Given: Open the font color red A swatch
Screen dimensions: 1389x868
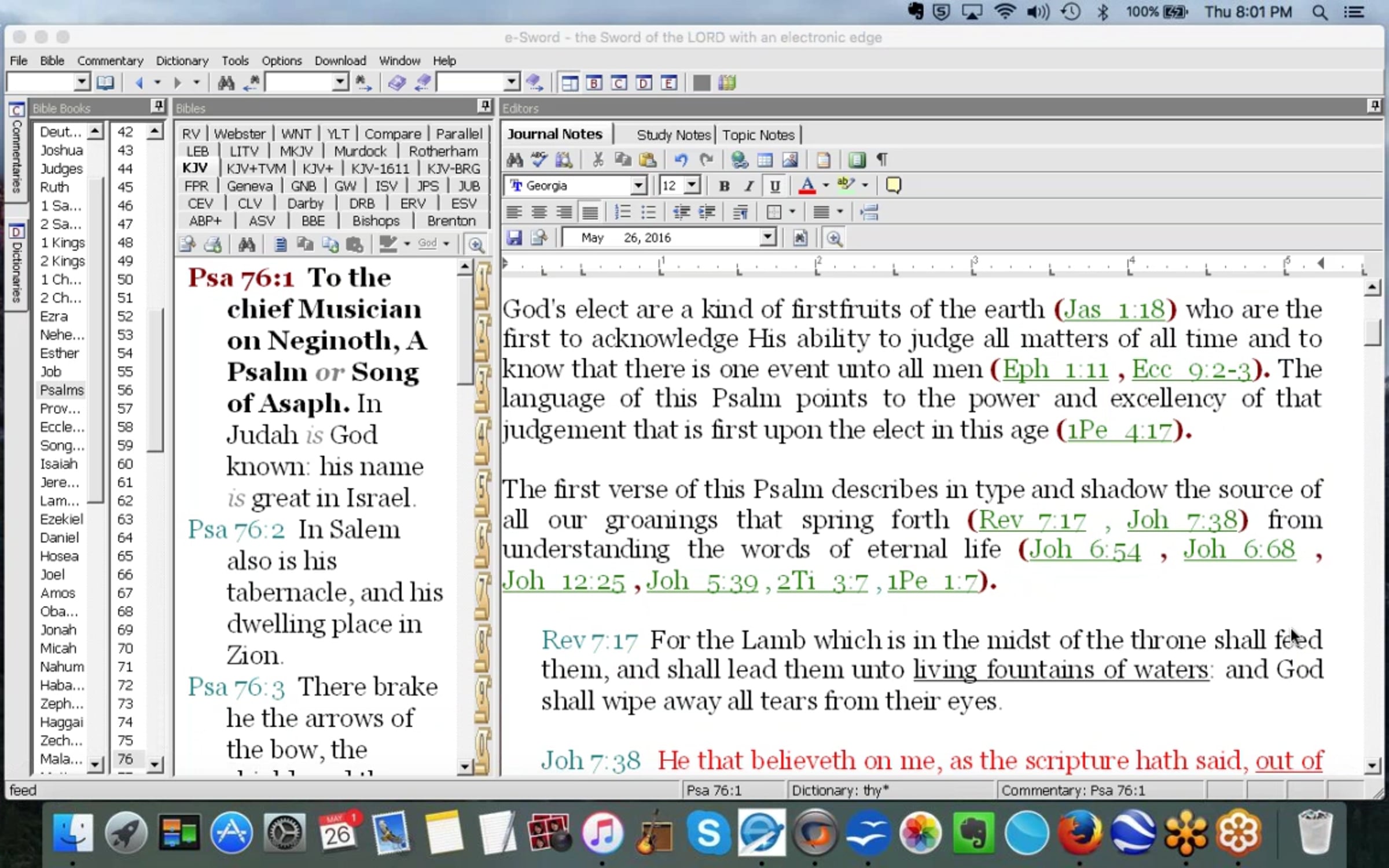Looking at the screenshot, I should [x=807, y=186].
